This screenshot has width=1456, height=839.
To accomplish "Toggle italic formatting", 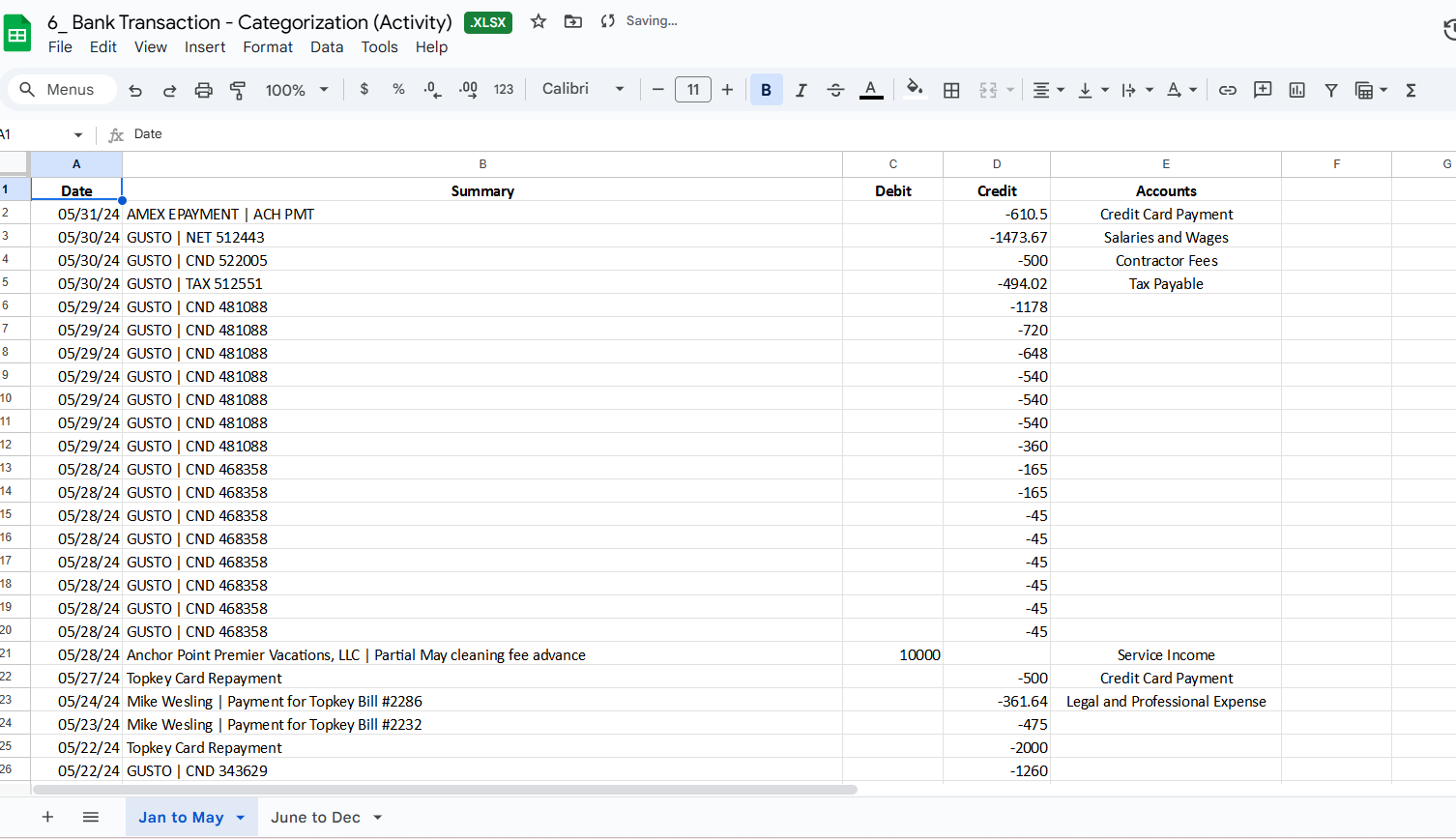I will pos(801,90).
